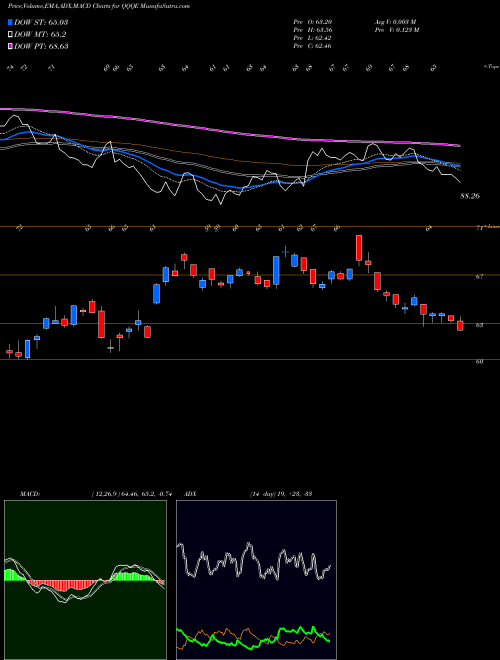Image resolution: width=500 pixels, height=660 pixels.
Task: Click the tallest red candlestick near price 71
Action: pyautogui.click(x=359, y=248)
